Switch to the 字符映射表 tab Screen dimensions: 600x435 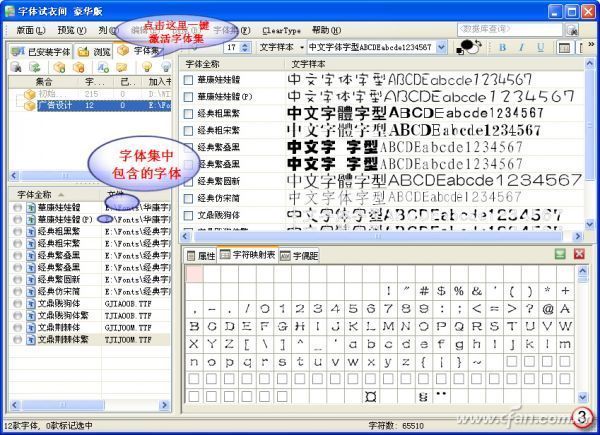tap(248, 254)
